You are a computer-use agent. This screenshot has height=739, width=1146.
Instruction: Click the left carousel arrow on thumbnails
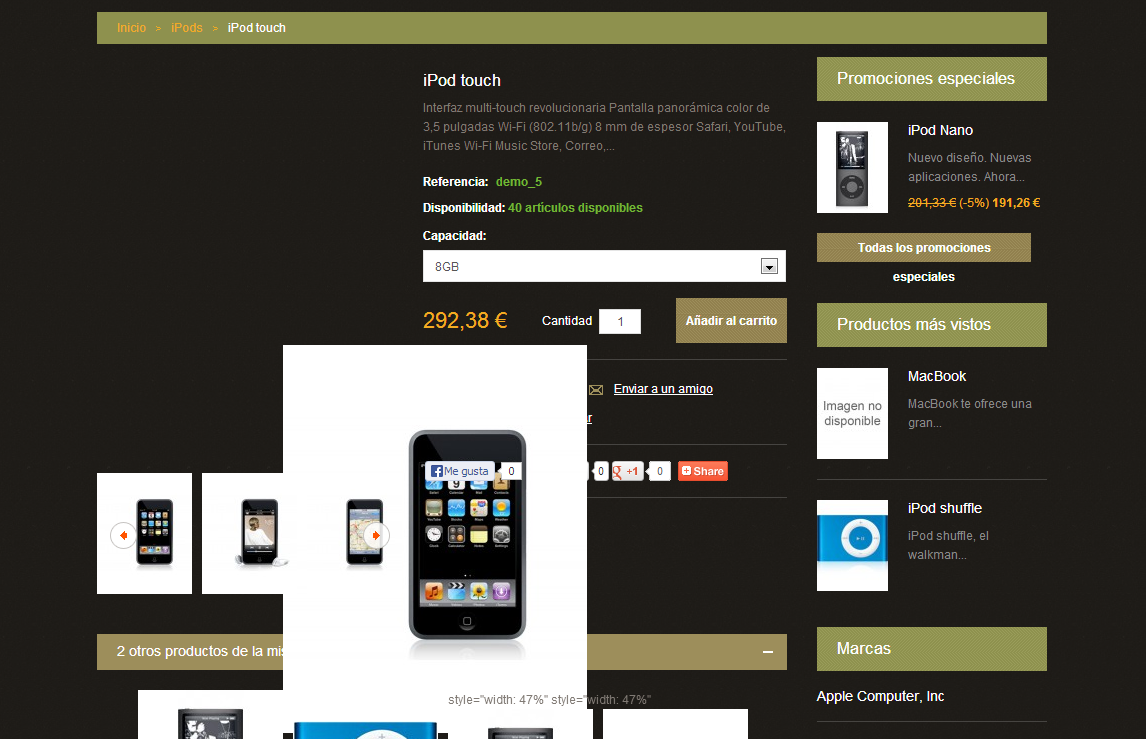pos(123,536)
